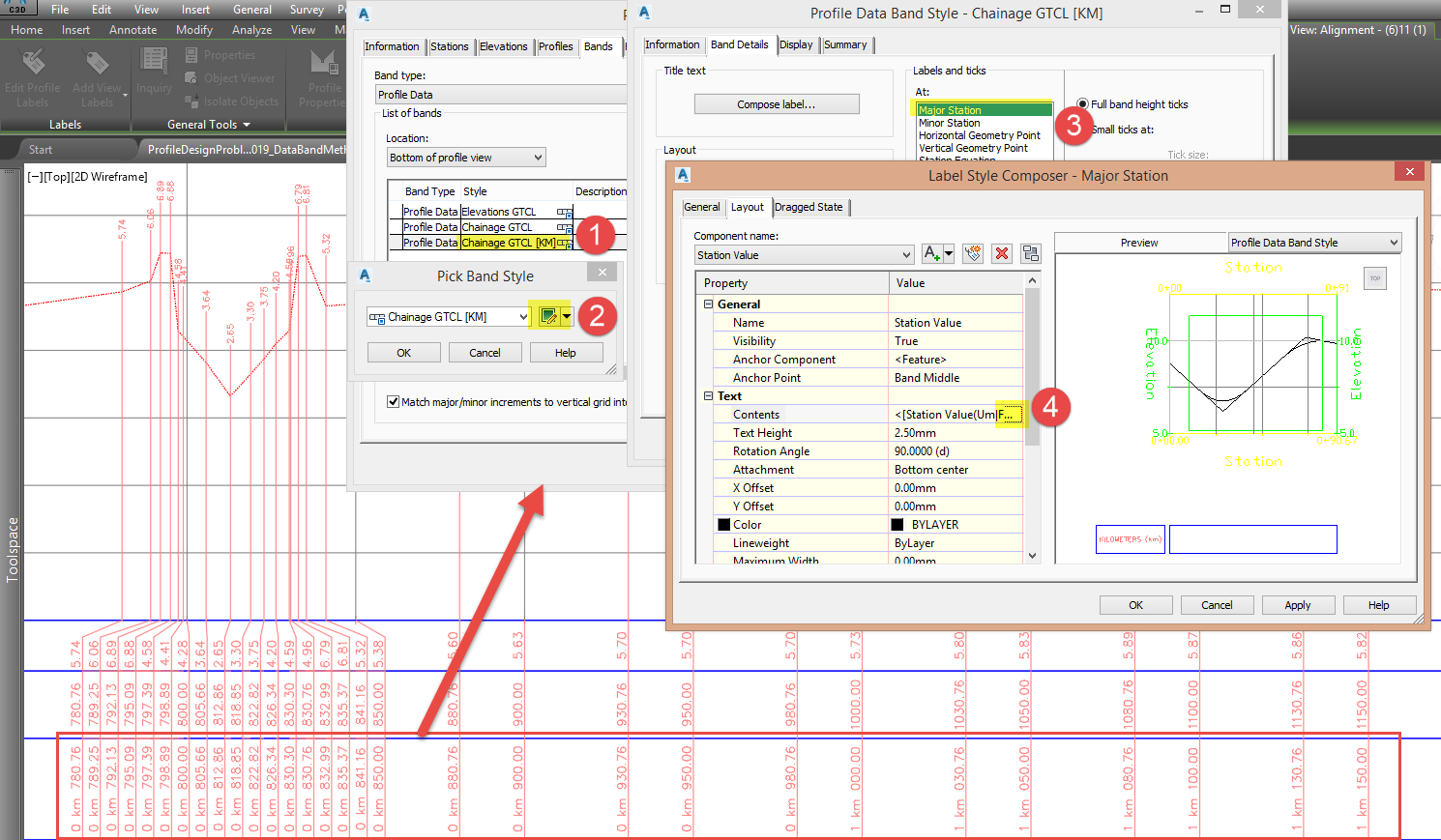Apply changes in Label Style Composer

(x=1298, y=604)
